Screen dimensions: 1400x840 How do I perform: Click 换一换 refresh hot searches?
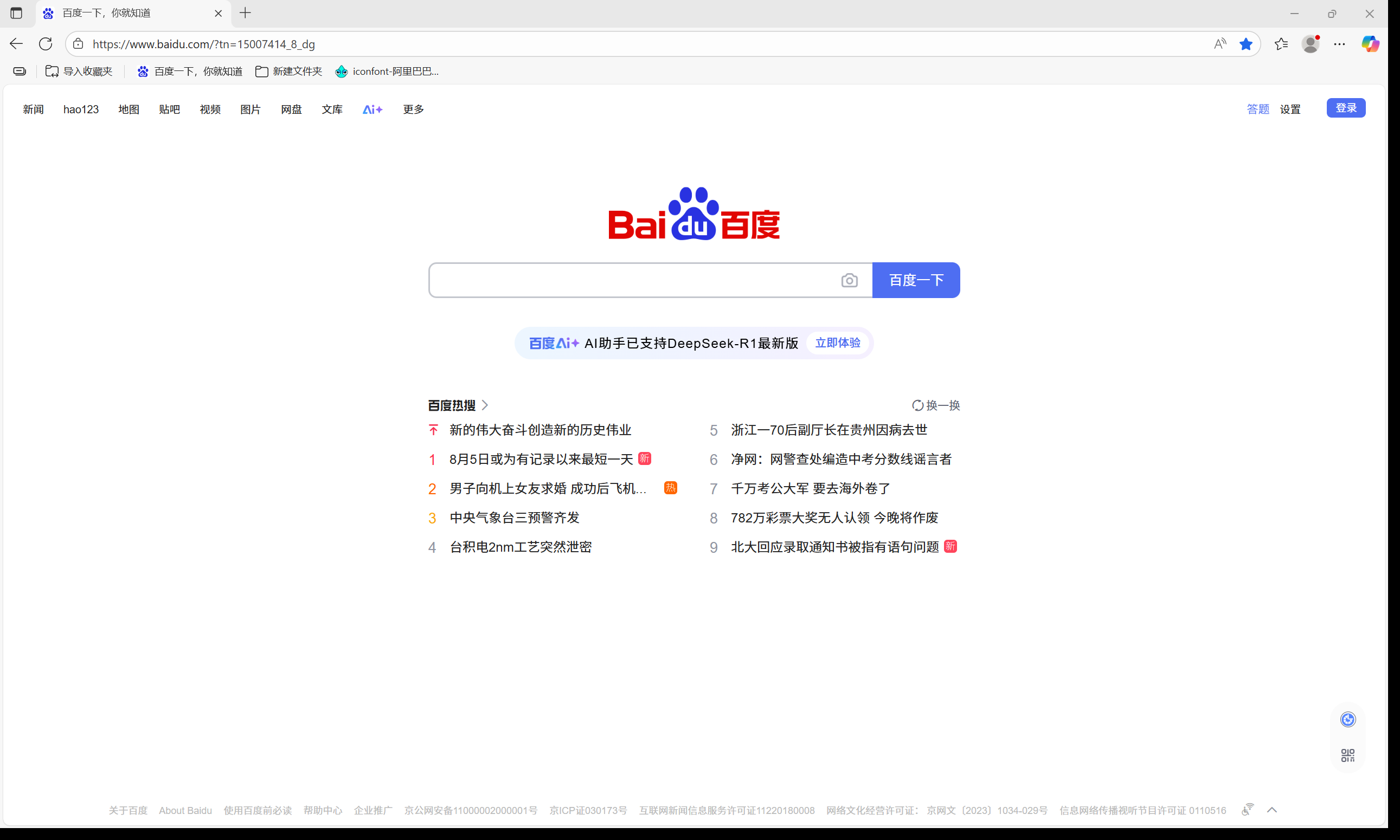pos(936,405)
